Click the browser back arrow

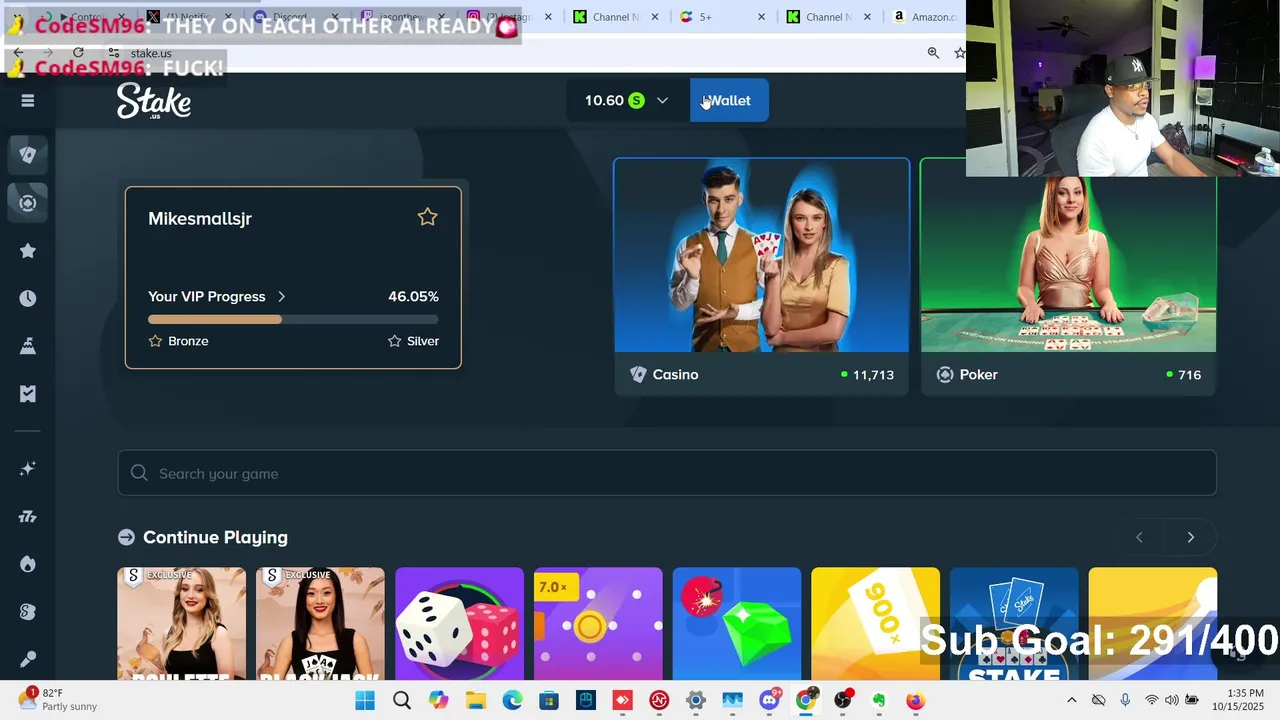click(18, 53)
